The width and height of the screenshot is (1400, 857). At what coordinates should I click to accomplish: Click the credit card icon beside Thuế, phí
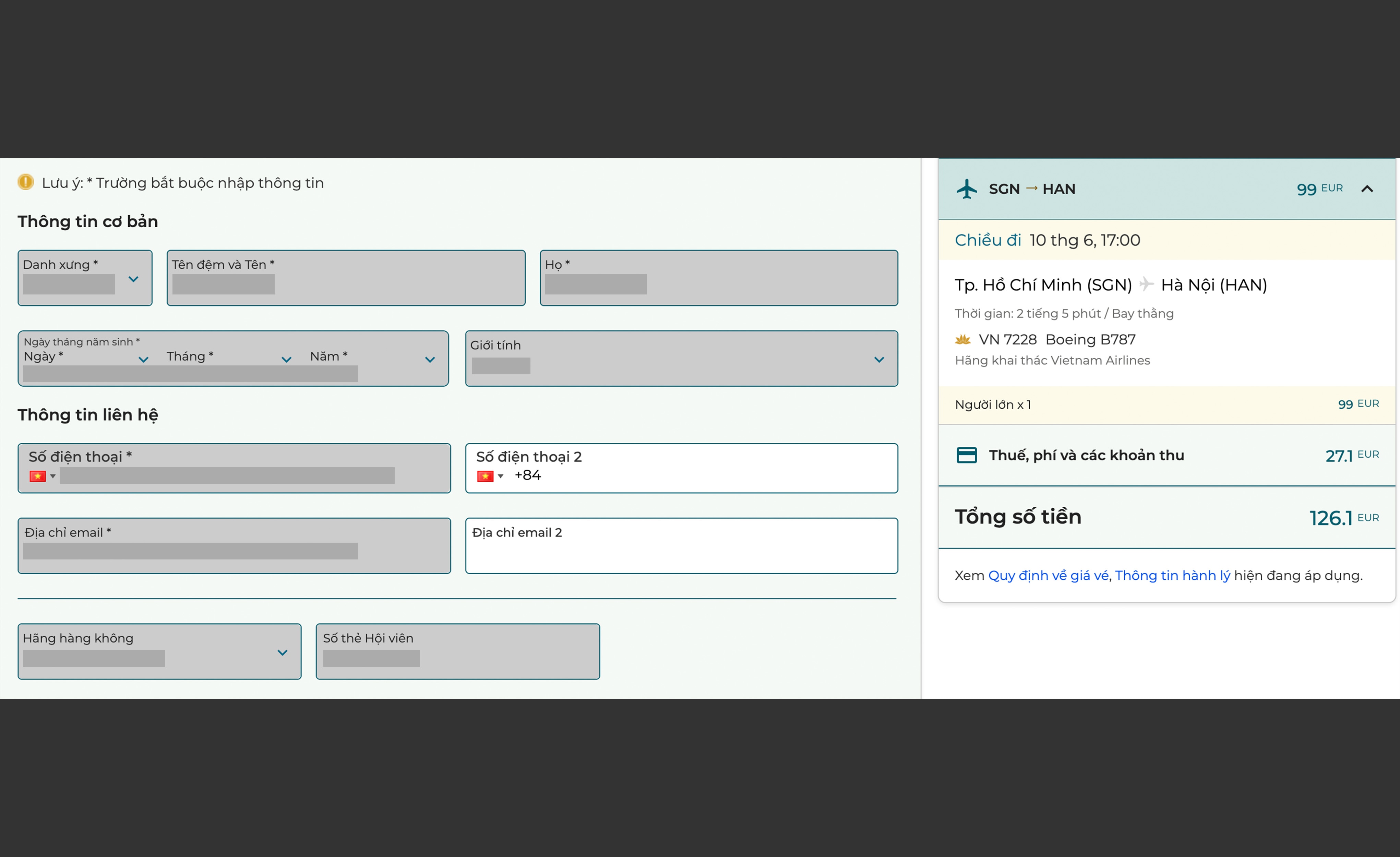pyautogui.click(x=967, y=456)
